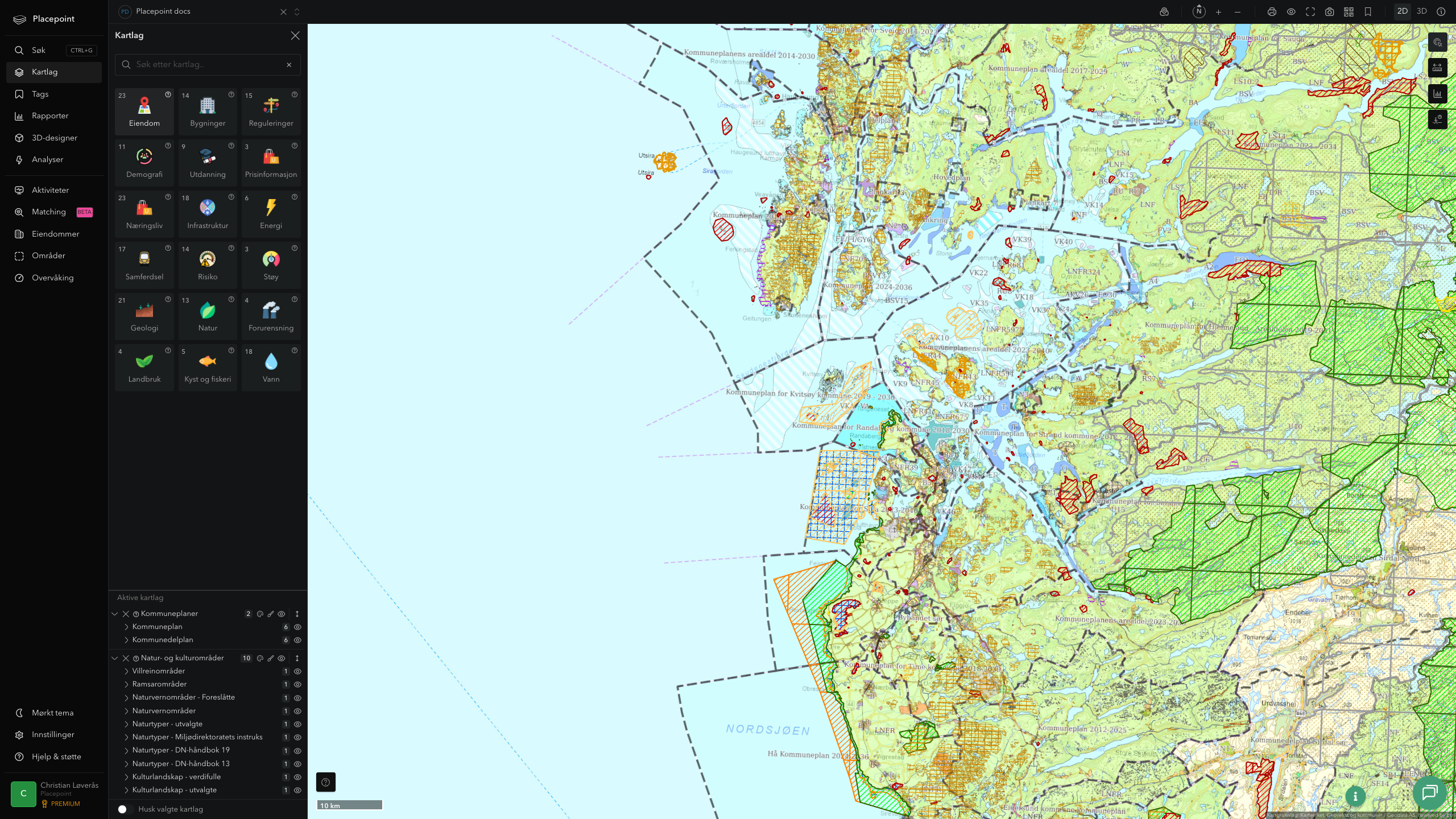The height and width of the screenshot is (819, 1456).
Task: Open the Placepoint docs workspace switcher
Action: click(x=296, y=11)
